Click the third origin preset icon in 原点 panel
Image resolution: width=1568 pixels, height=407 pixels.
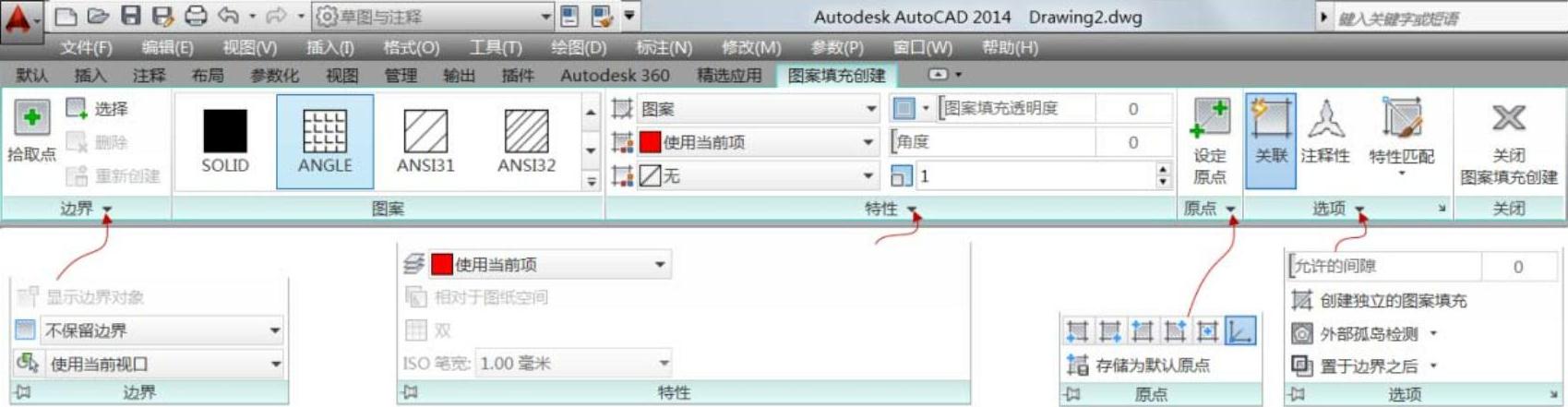coord(1143,330)
